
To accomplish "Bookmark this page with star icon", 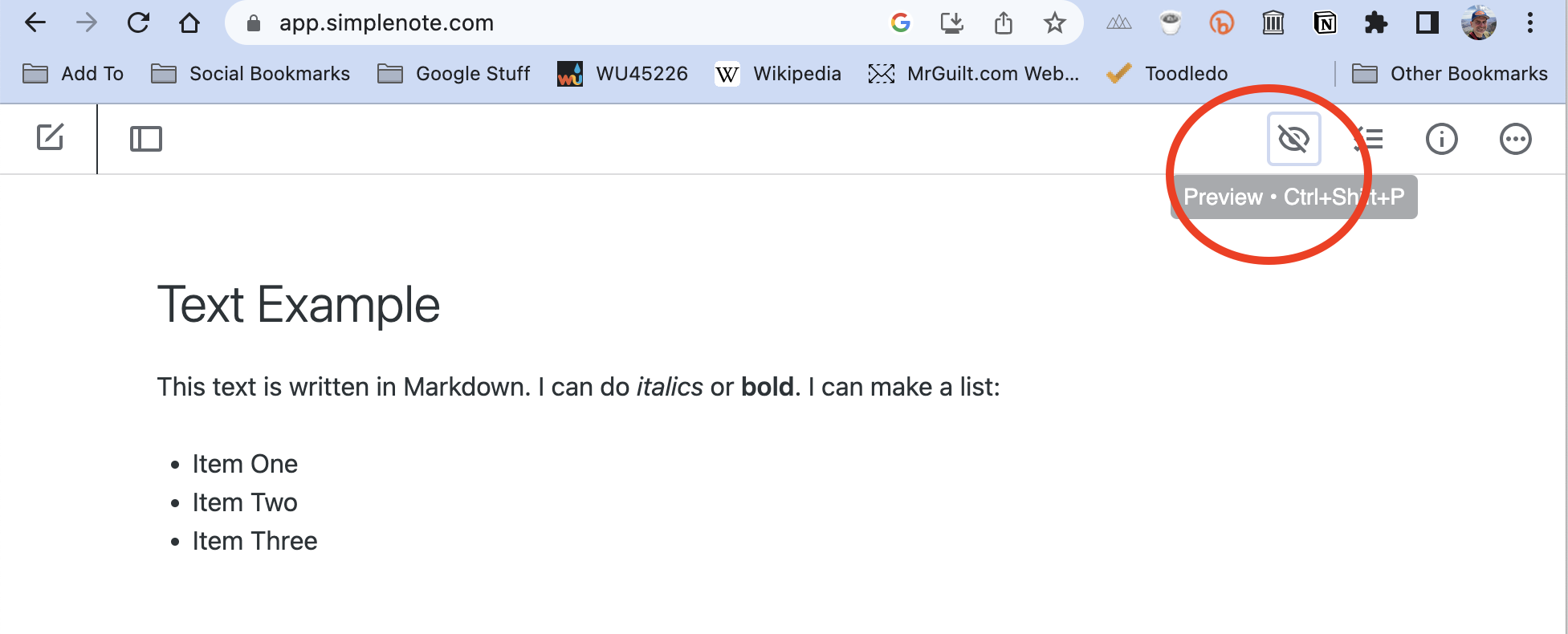I will (1054, 23).
